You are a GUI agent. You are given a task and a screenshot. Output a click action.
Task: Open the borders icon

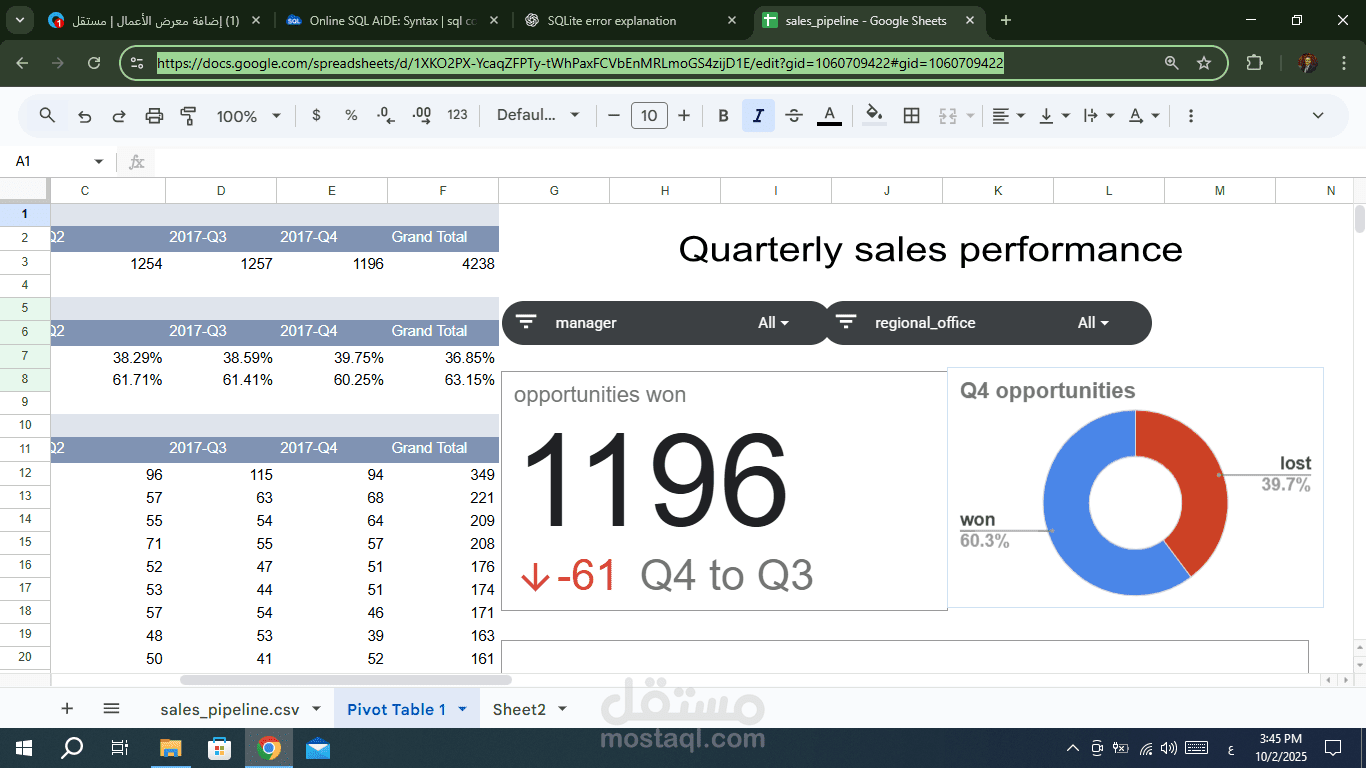pyautogui.click(x=911, y=115)
